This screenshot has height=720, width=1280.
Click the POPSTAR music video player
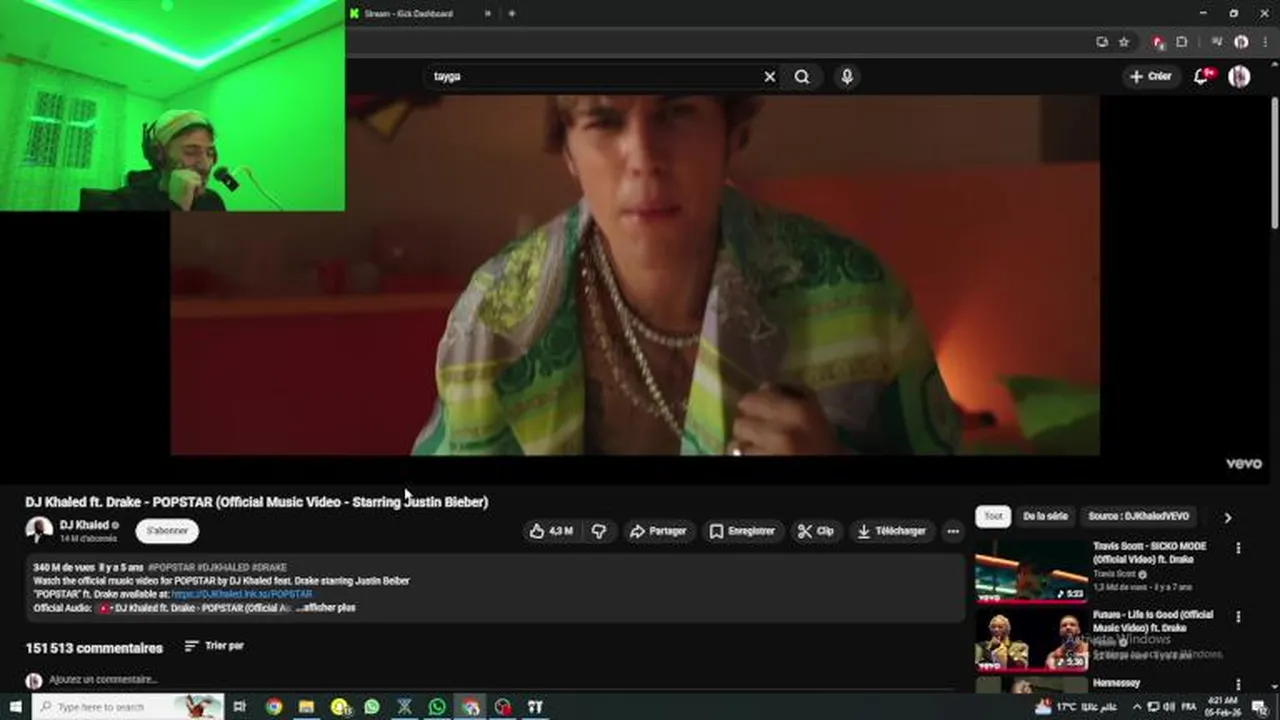635,275
